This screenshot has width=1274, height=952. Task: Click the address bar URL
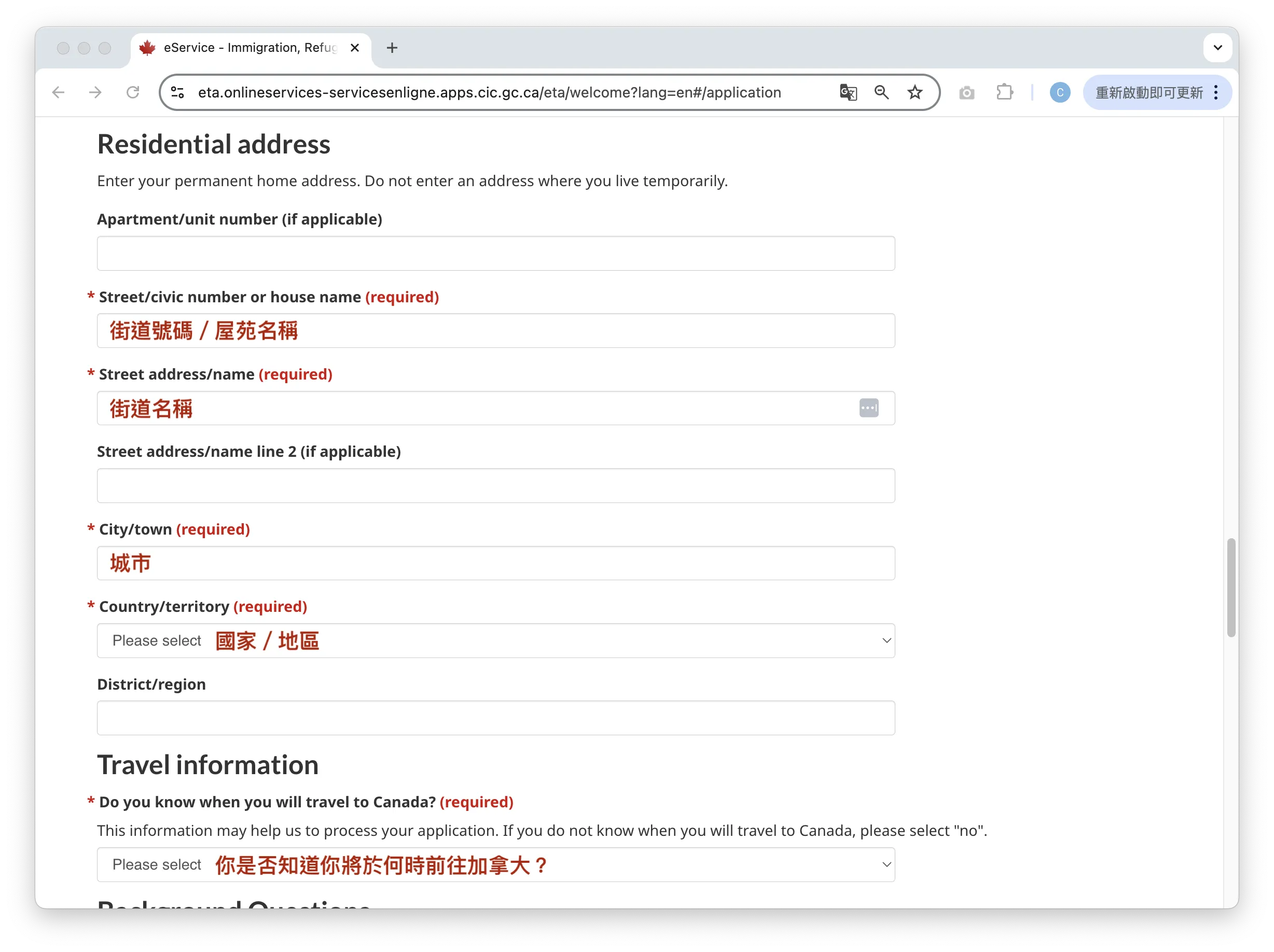[489, 93]
